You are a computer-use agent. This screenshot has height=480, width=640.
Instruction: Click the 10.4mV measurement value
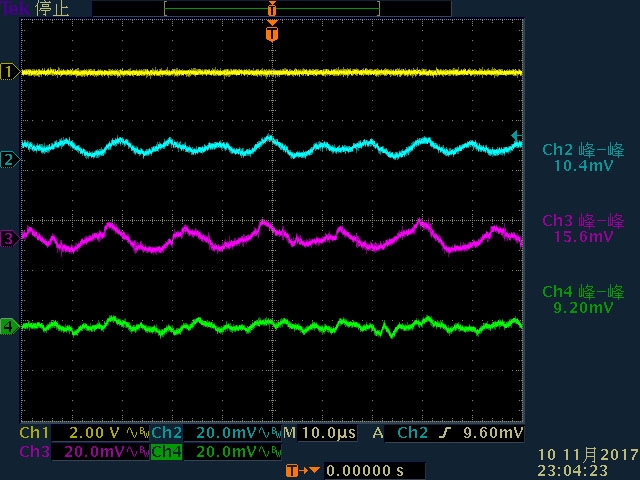[583, 166]
